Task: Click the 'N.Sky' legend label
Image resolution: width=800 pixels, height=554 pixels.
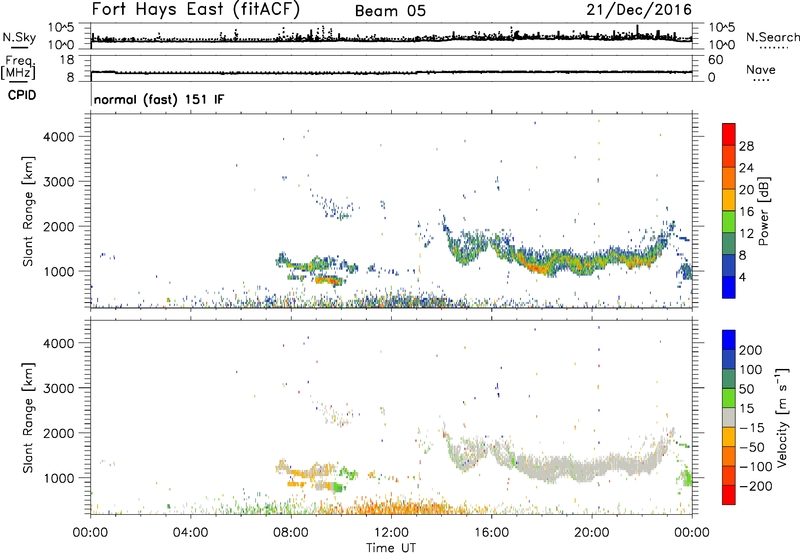Action: point(19,37)
